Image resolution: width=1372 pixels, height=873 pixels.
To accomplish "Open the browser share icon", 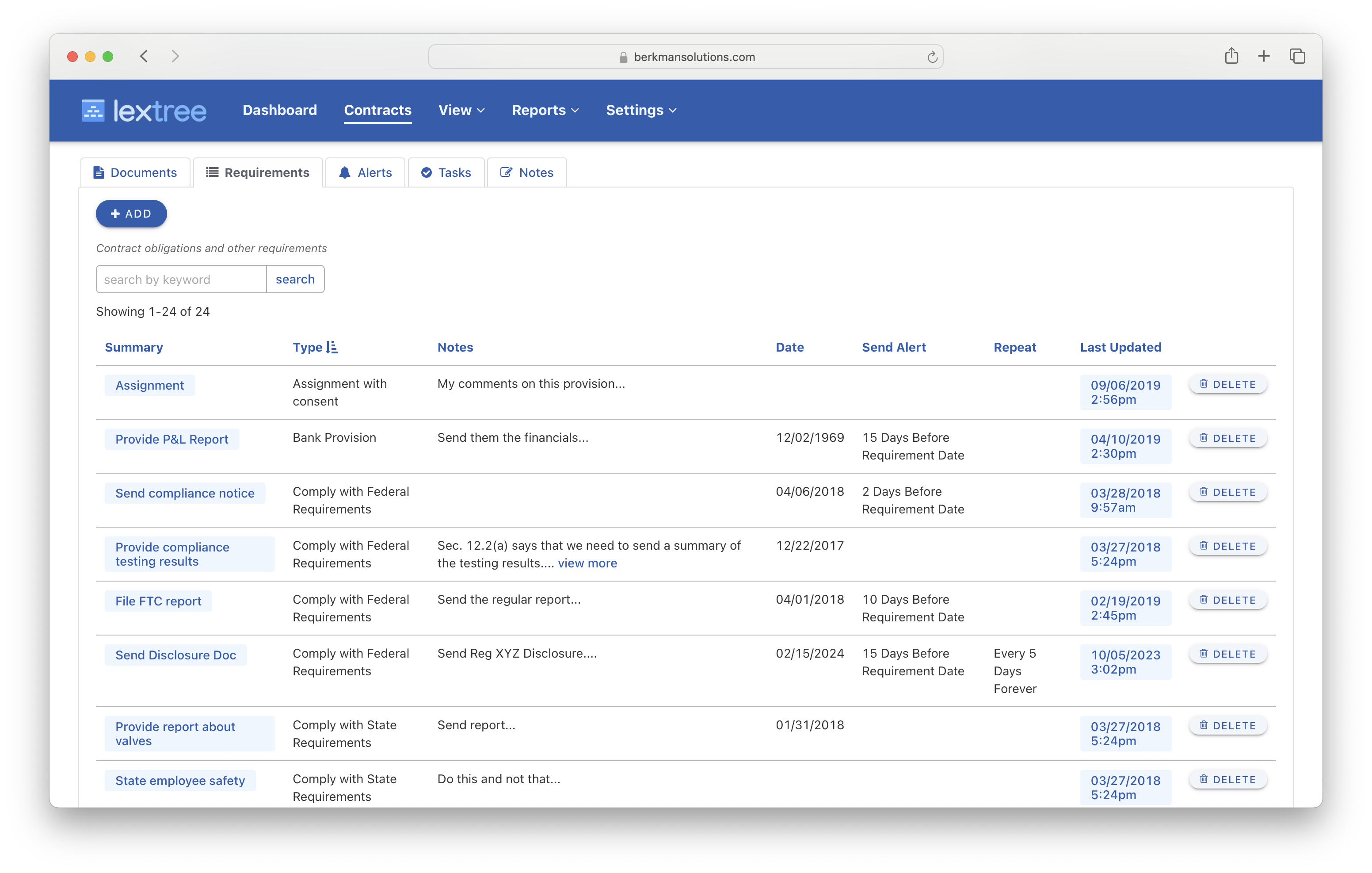I will [x=1231, y=56].
